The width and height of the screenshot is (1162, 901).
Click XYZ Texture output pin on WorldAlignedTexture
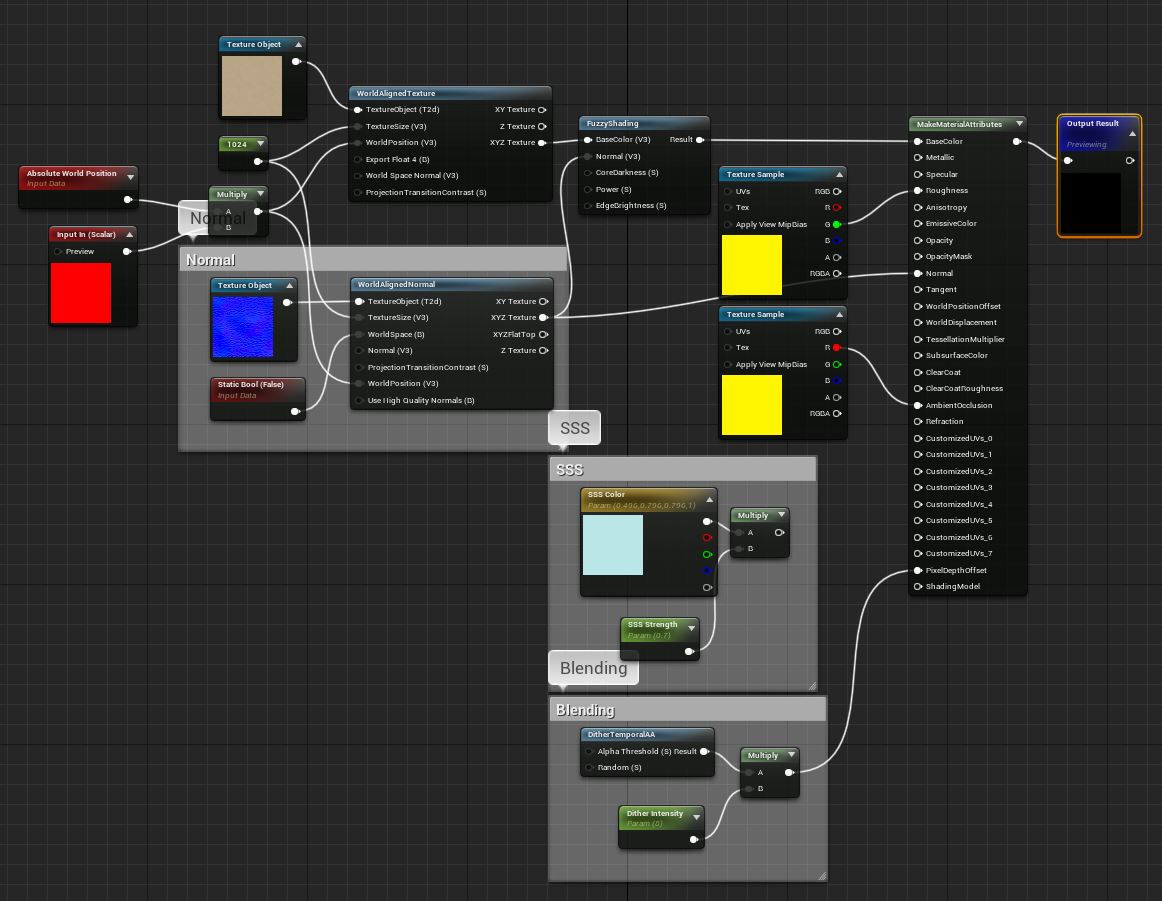coord(543,143)
